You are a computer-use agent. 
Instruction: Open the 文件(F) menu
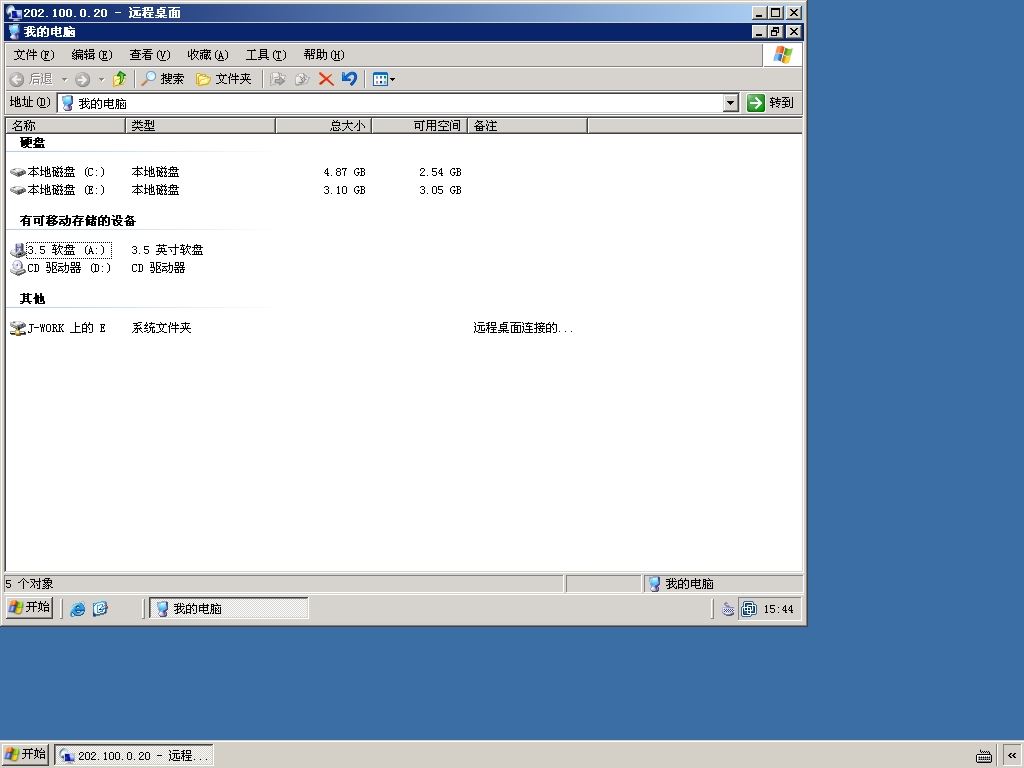(33, 55)
